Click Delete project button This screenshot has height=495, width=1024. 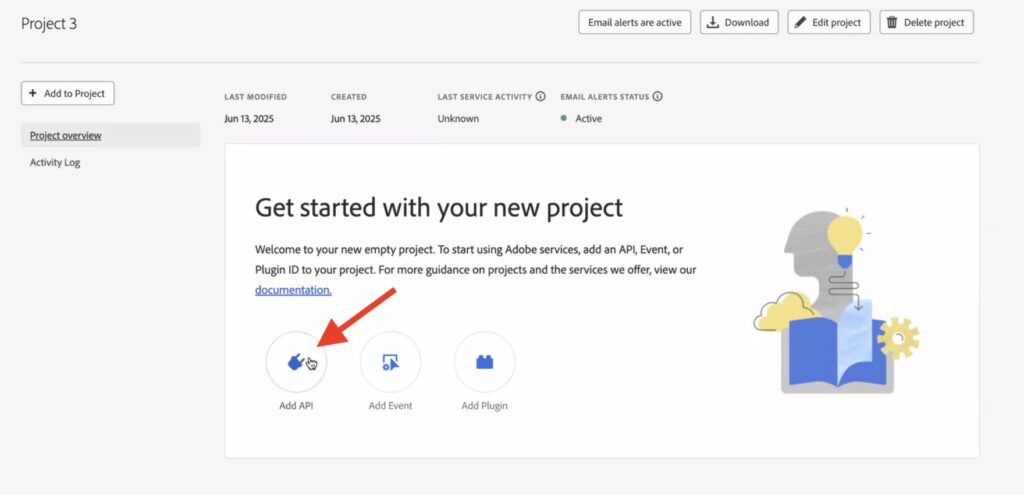tap(927, 22)
